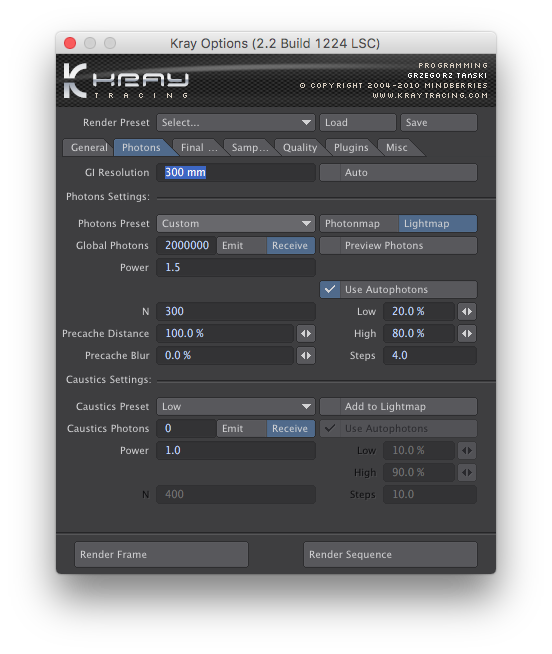Image resolution: width=552 pixels, height=654 pixels.
Task: Click the Global Photons value field
Action: pyautogui.click(x=187, y=245)
